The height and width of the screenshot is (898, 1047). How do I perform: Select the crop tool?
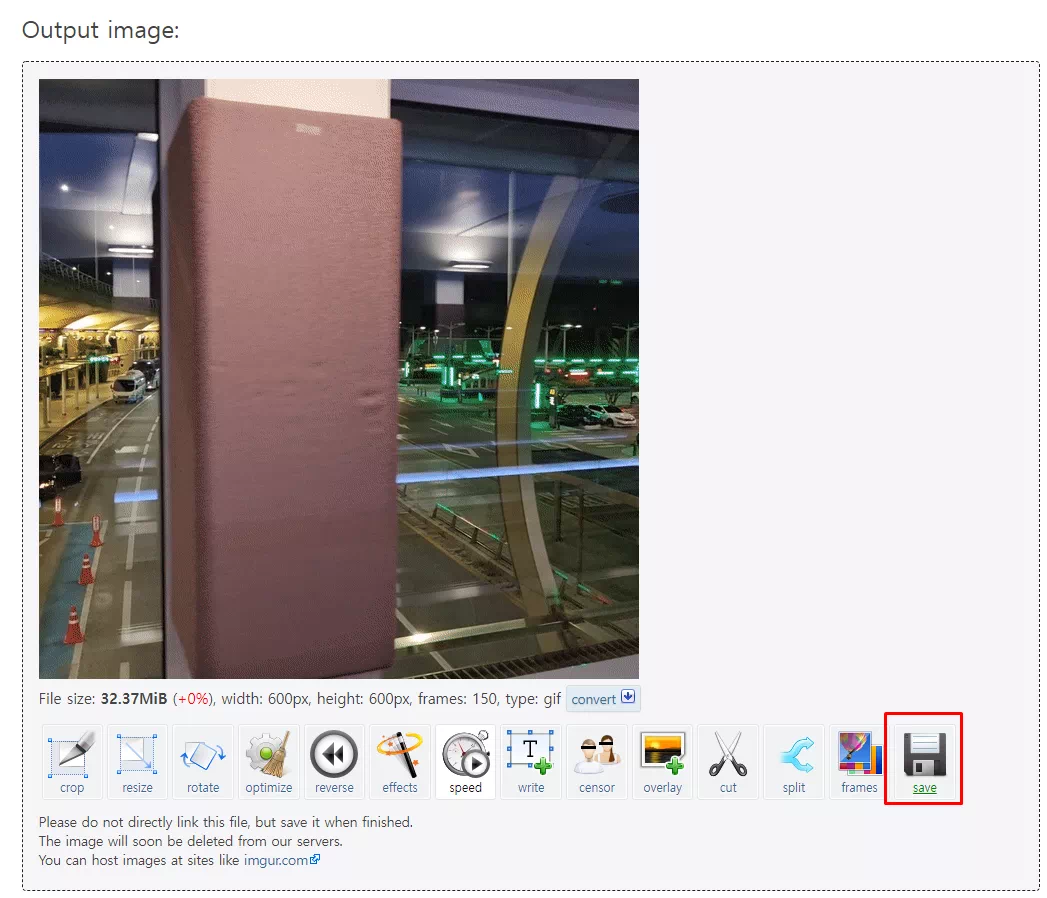pos(72,762)
